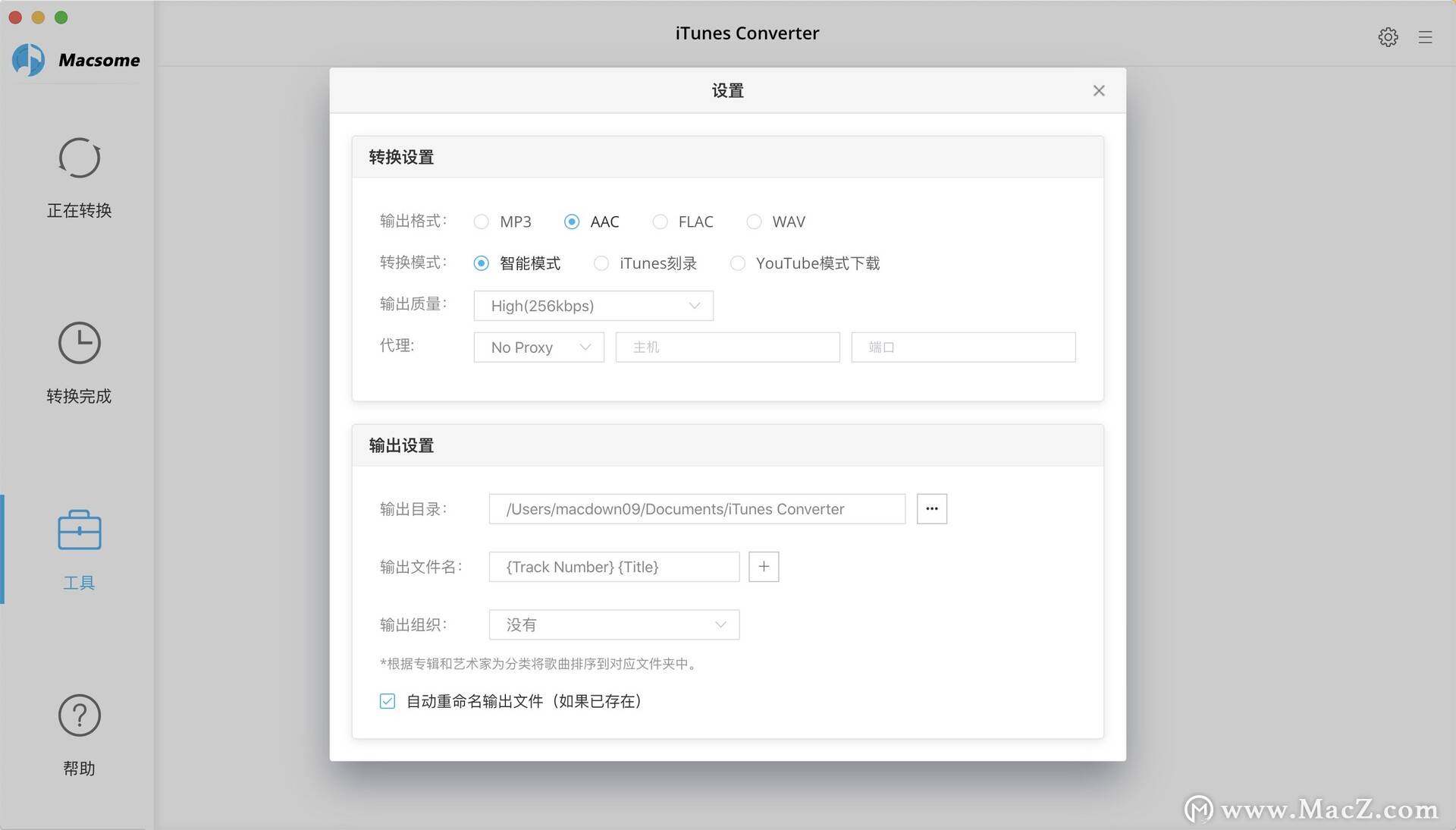1456x830 pixels.
Task: Select AAC output format
Action: point(572,222)
